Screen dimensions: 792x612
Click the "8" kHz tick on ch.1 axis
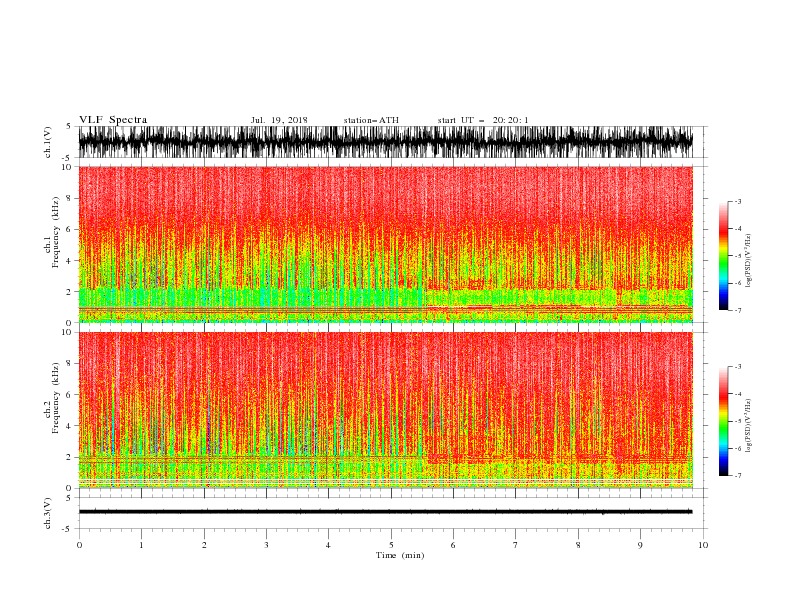pos(69,198)
